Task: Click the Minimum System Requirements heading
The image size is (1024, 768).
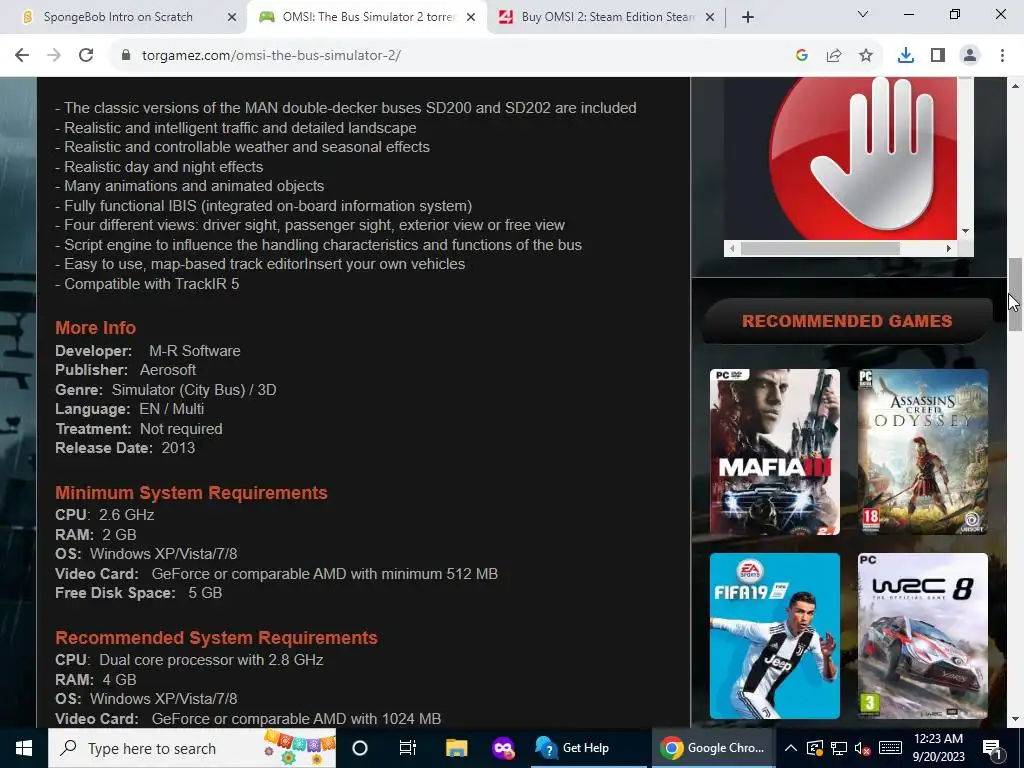Action: 191,492
